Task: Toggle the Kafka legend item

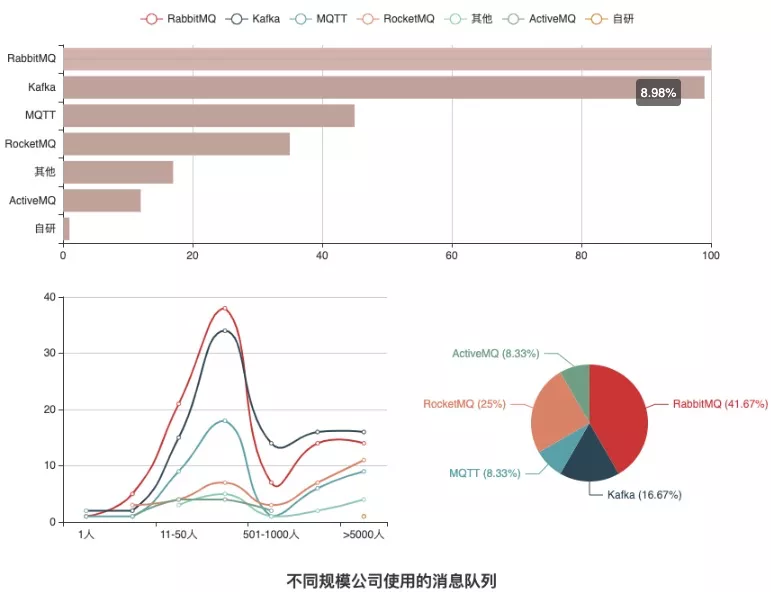Action: tap(253, 19)
